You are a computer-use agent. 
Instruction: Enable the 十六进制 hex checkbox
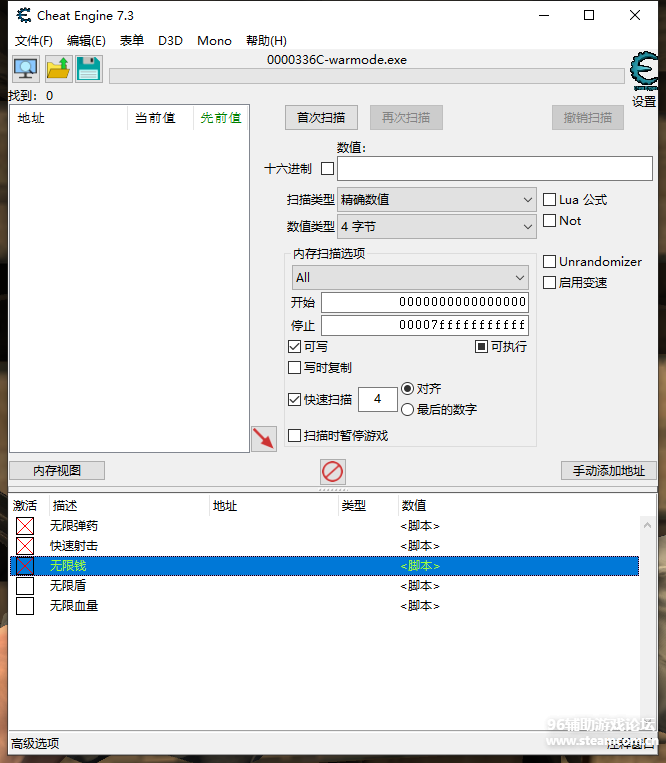pos(327,169)
